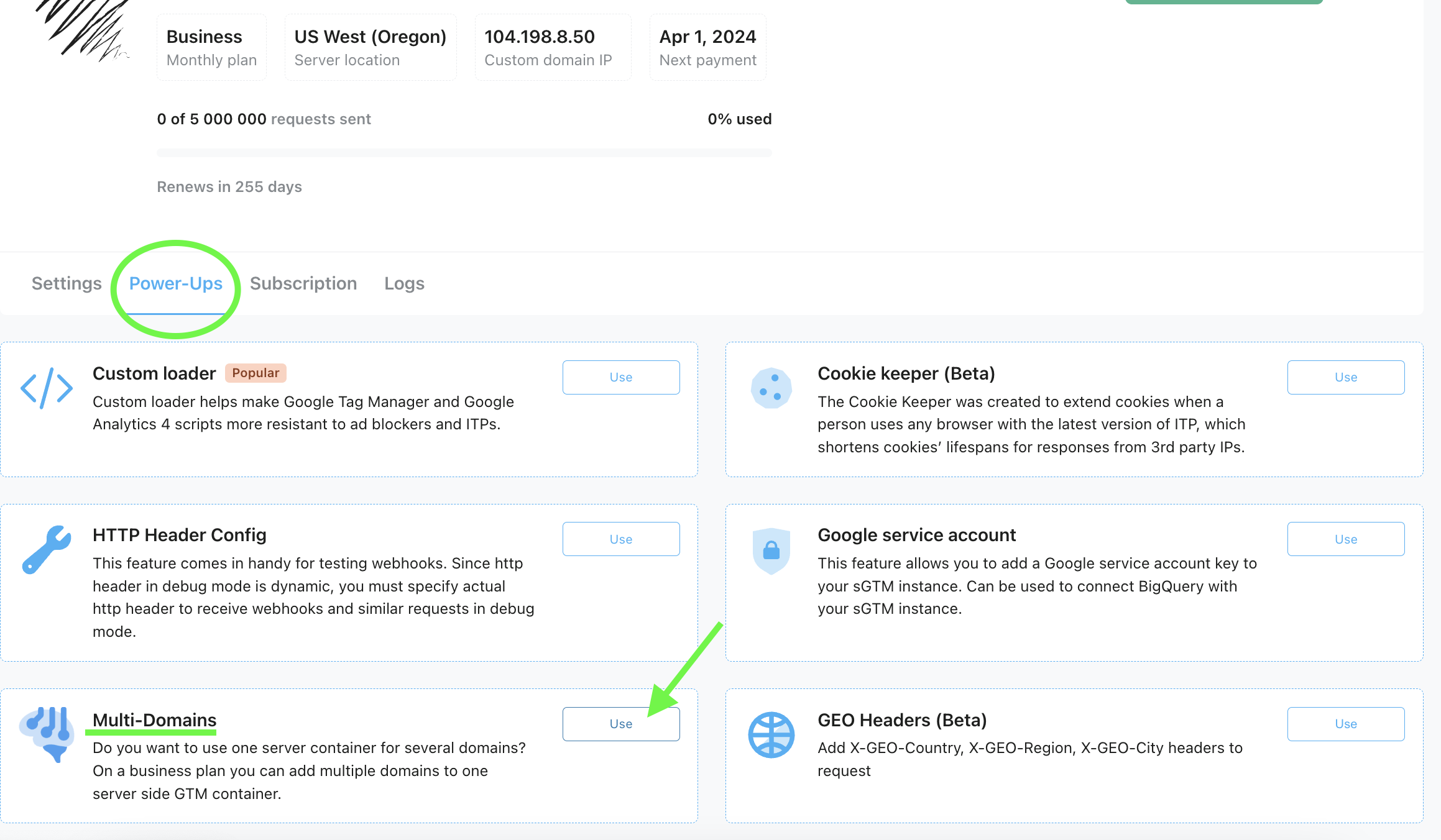Click the GEO Headers globe icon
The height and width of the screenshot is (840, 1441).
(771, 735)
